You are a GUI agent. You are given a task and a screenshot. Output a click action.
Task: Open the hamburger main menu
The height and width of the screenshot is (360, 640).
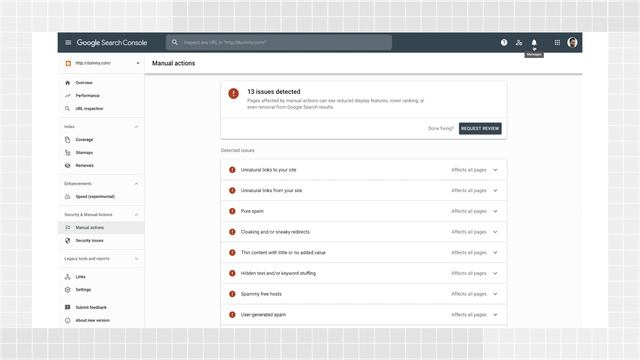point(68,42)
